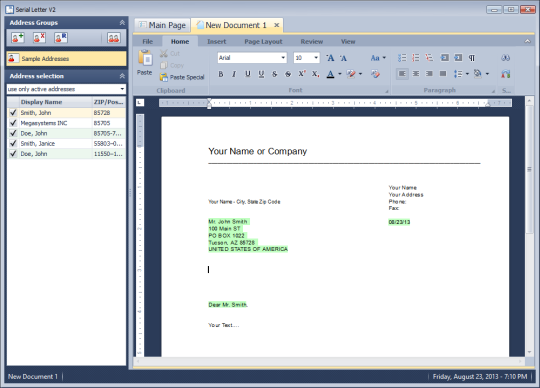Apply bulleted list icon
Screen dimensions: 540x388
pos(402,58)
